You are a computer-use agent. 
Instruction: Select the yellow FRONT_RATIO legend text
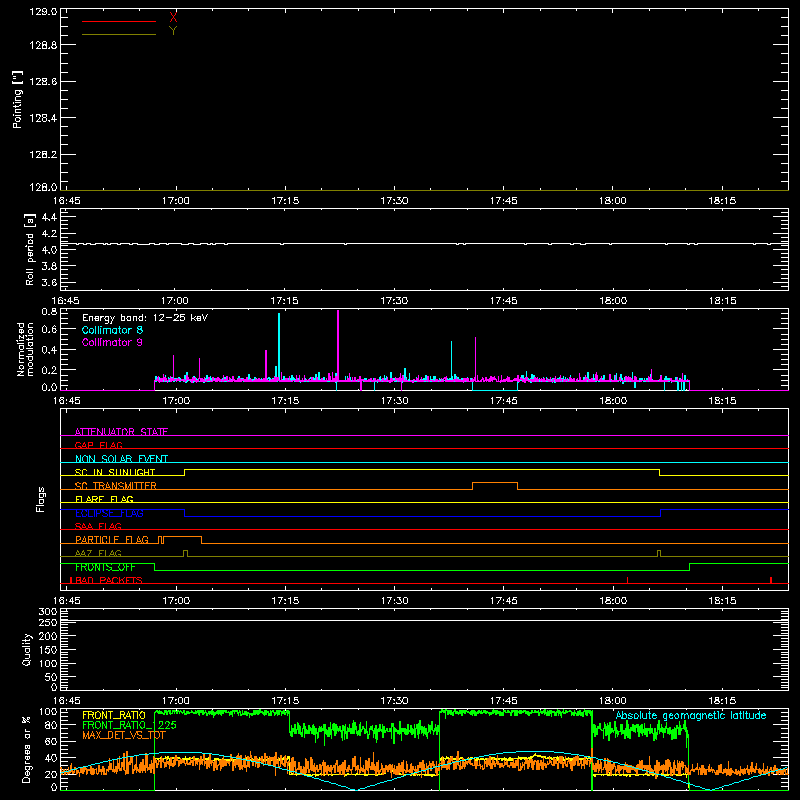114,715
